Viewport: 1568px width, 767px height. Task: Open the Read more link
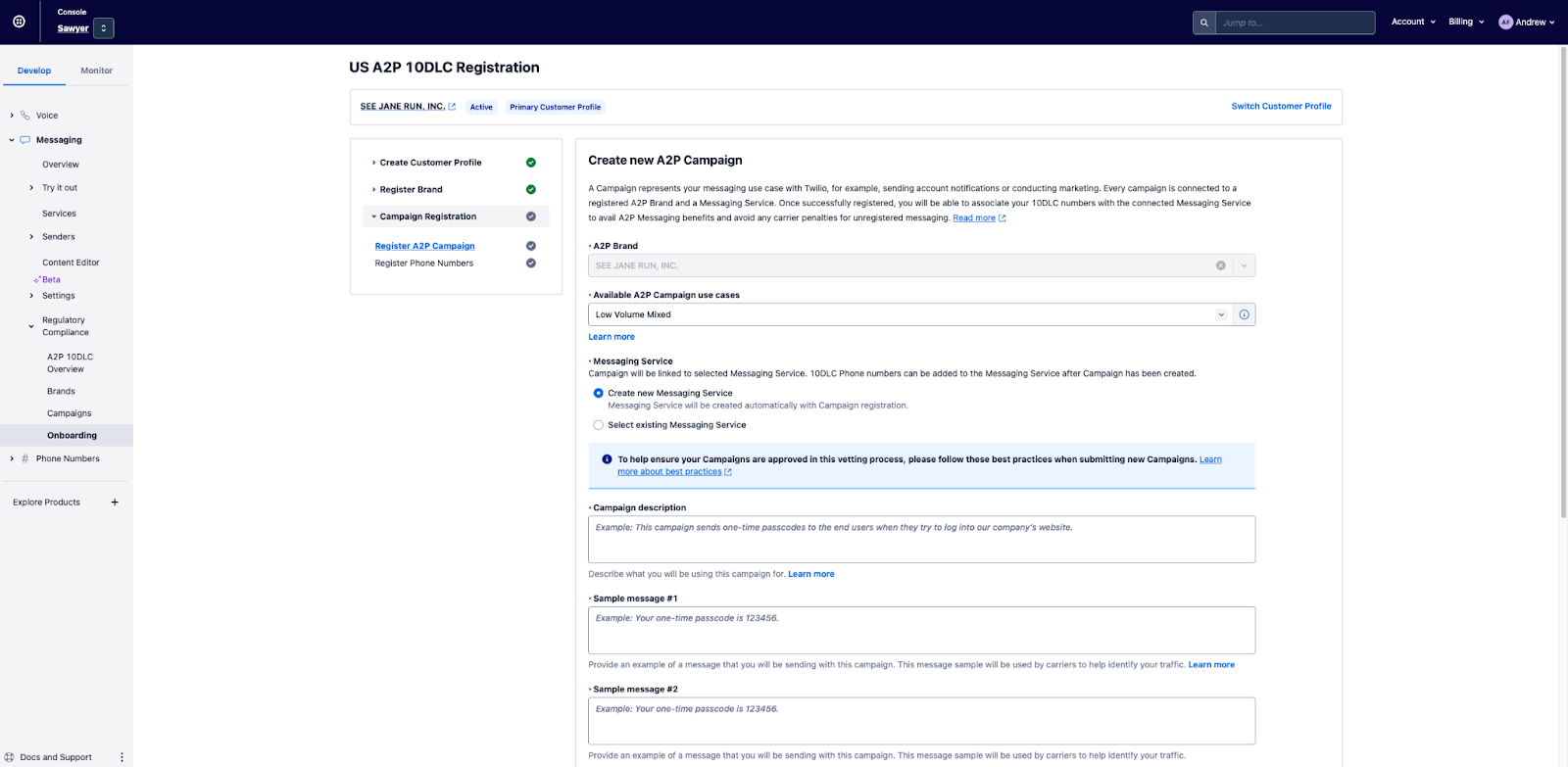(974, 218)
